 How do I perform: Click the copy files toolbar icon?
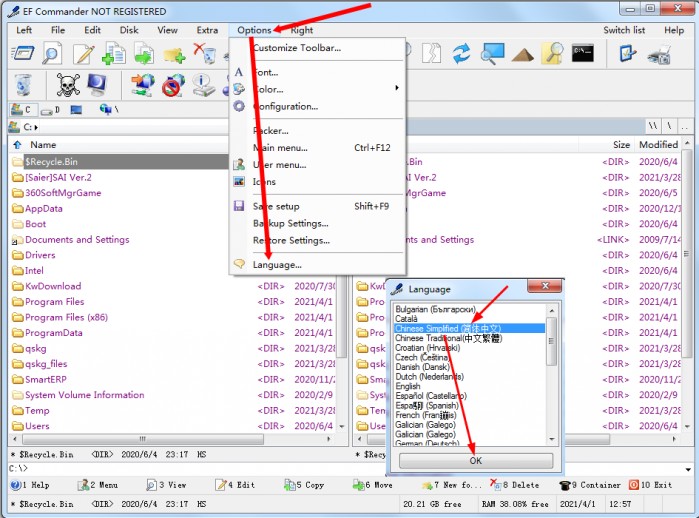[x=114, y=54]
